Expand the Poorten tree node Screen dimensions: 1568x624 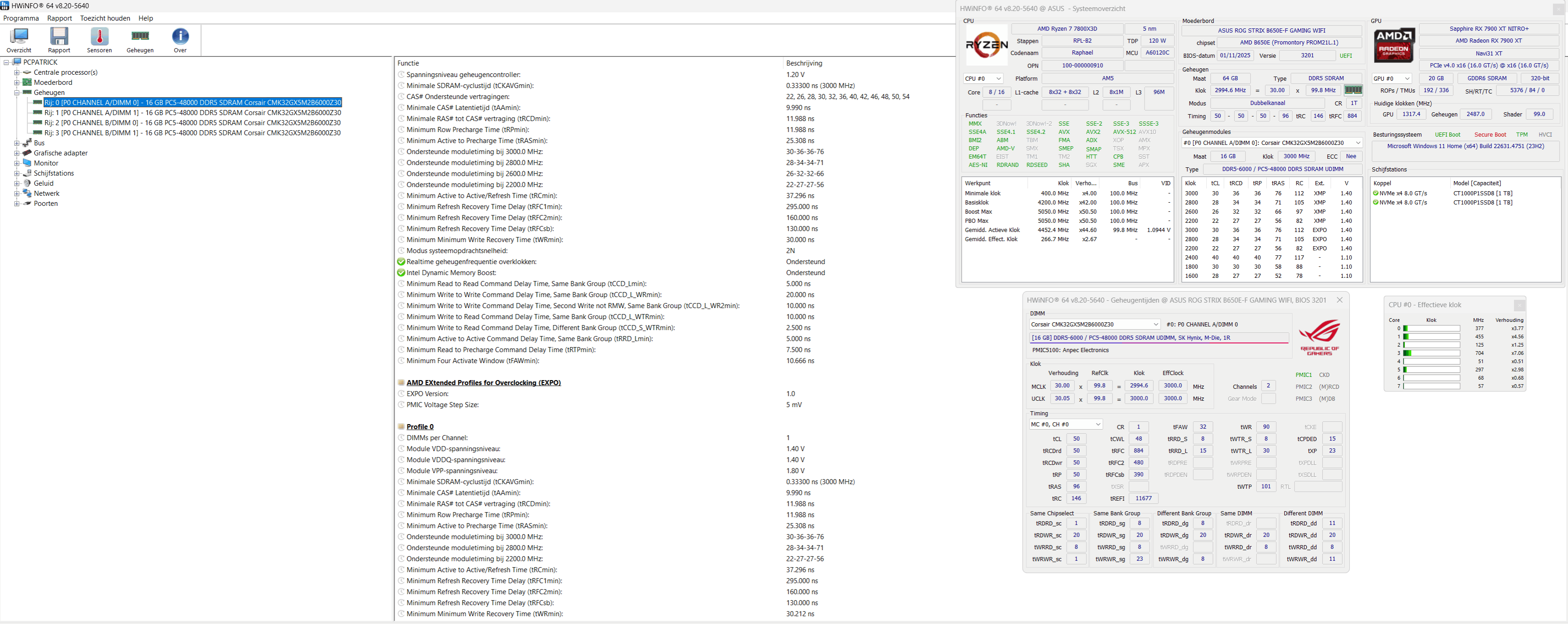pos(17,203)
